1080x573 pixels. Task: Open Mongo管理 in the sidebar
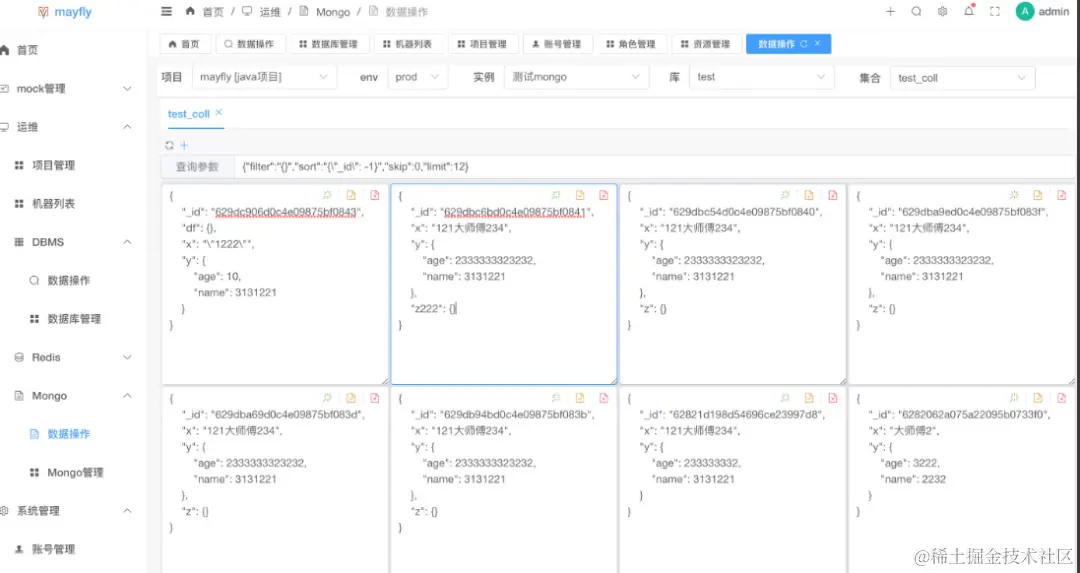[75, 472]
